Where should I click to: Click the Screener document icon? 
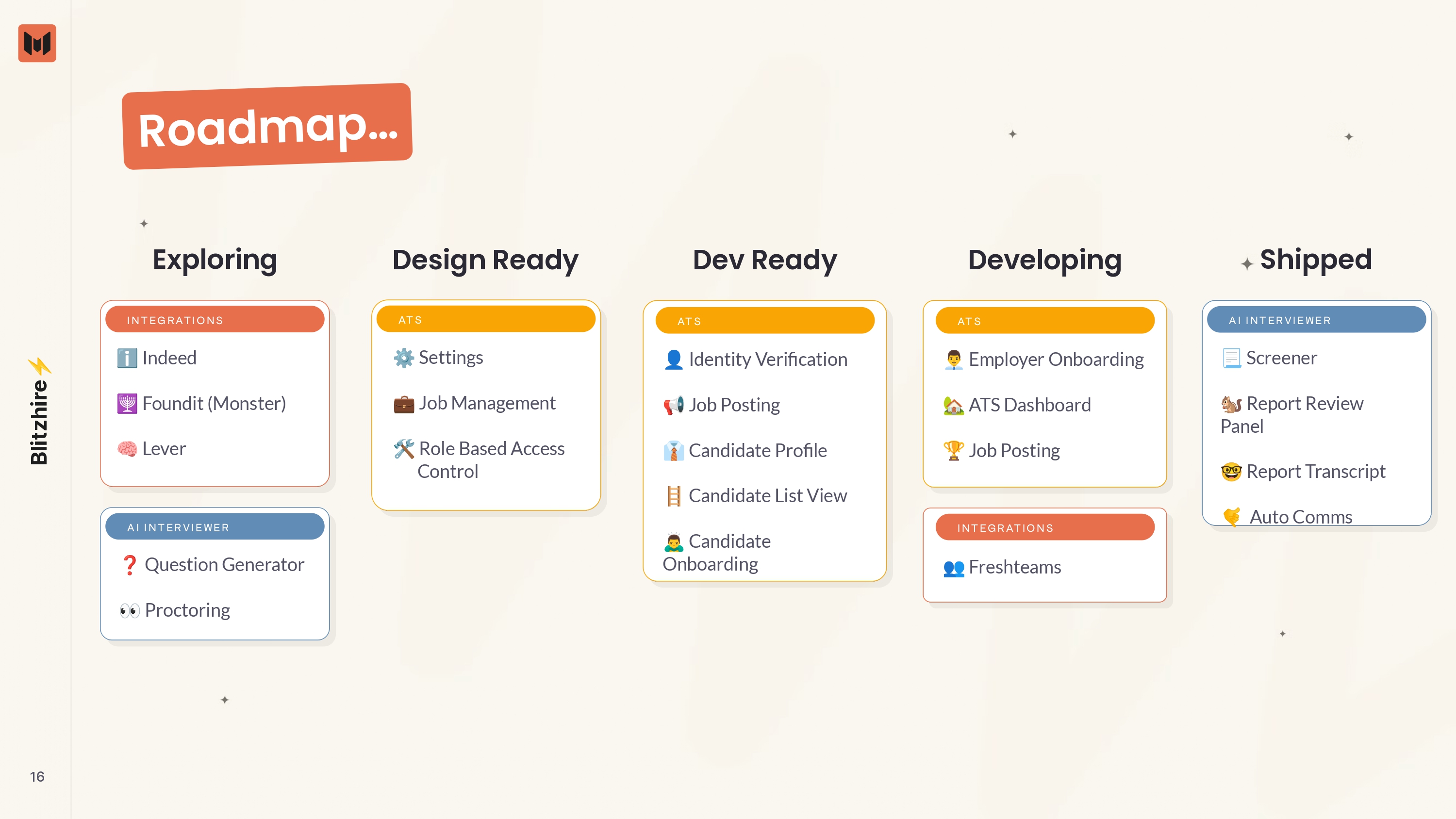tap(1232, 359)
